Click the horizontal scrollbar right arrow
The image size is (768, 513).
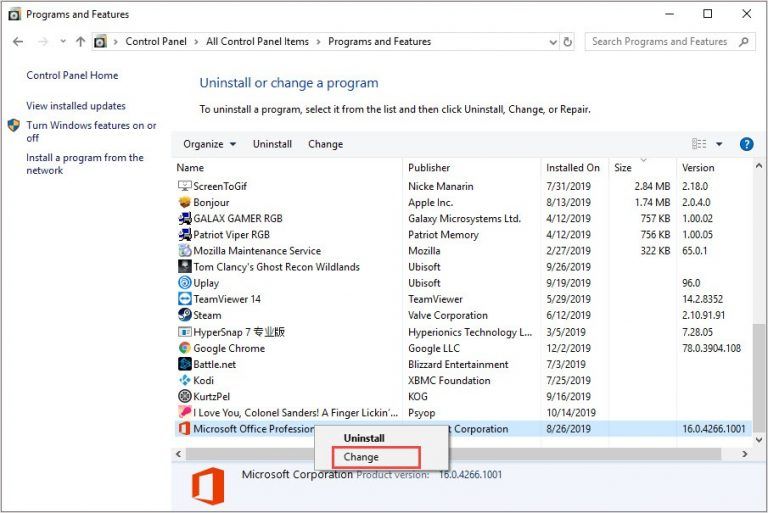[x=744, y=454]
